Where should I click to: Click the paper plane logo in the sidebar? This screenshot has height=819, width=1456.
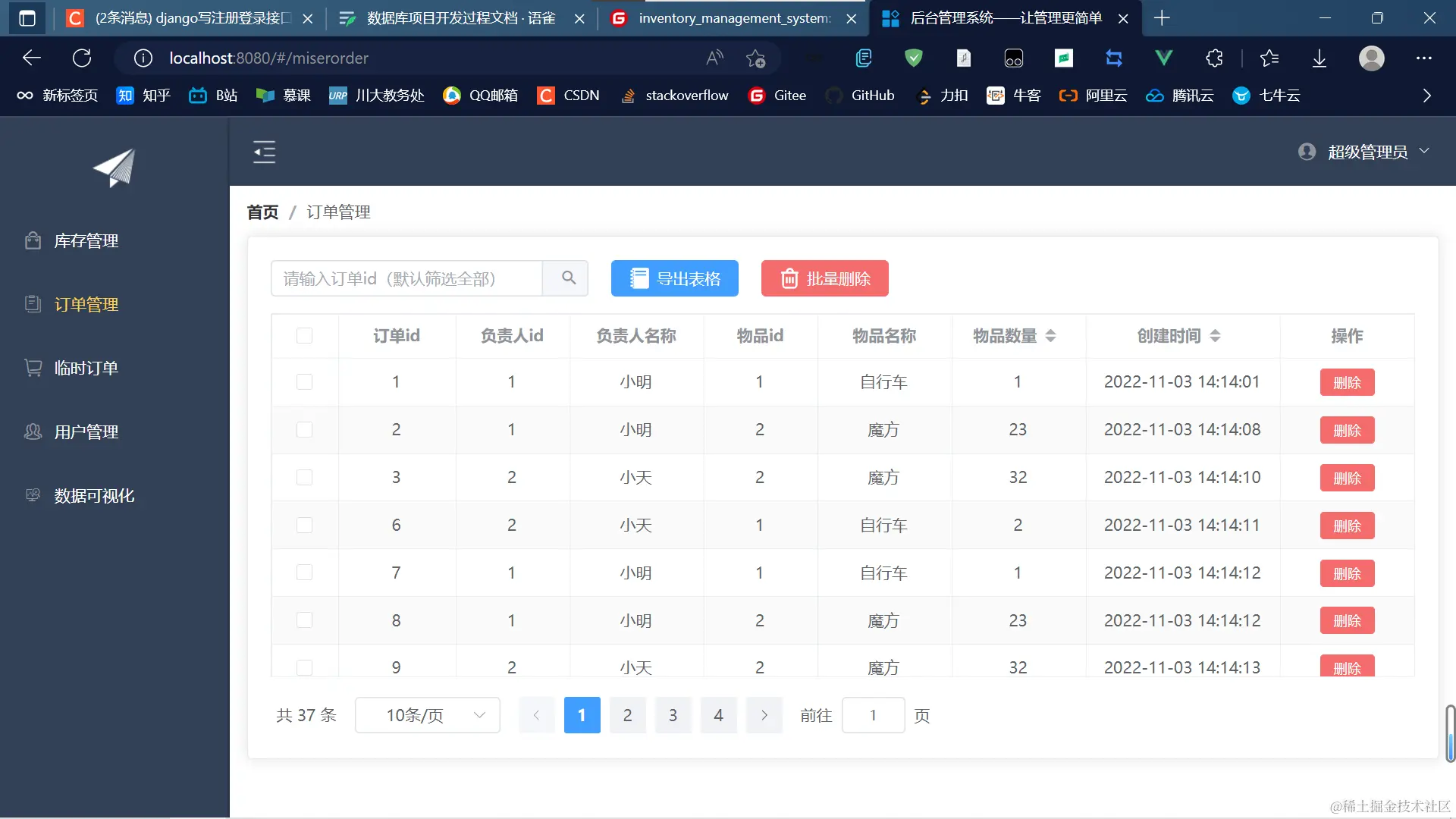[x=114, y=168]
